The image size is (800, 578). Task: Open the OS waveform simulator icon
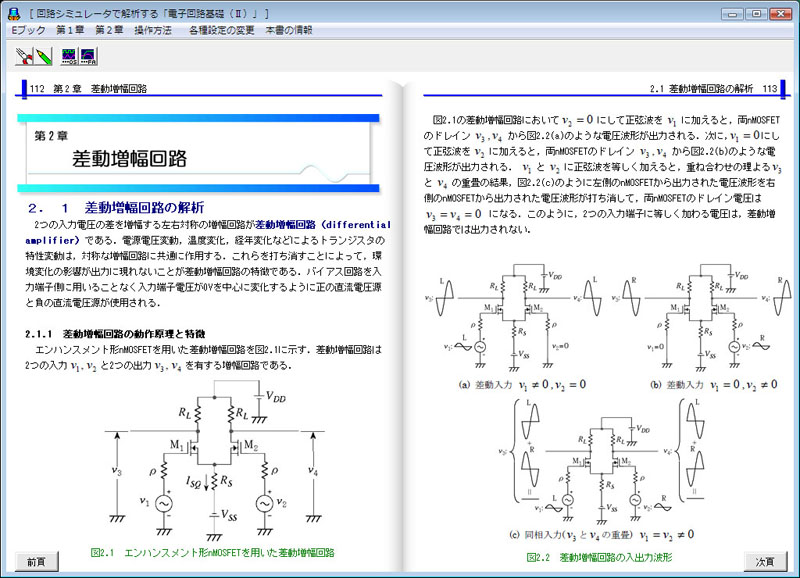pos(69,56)
